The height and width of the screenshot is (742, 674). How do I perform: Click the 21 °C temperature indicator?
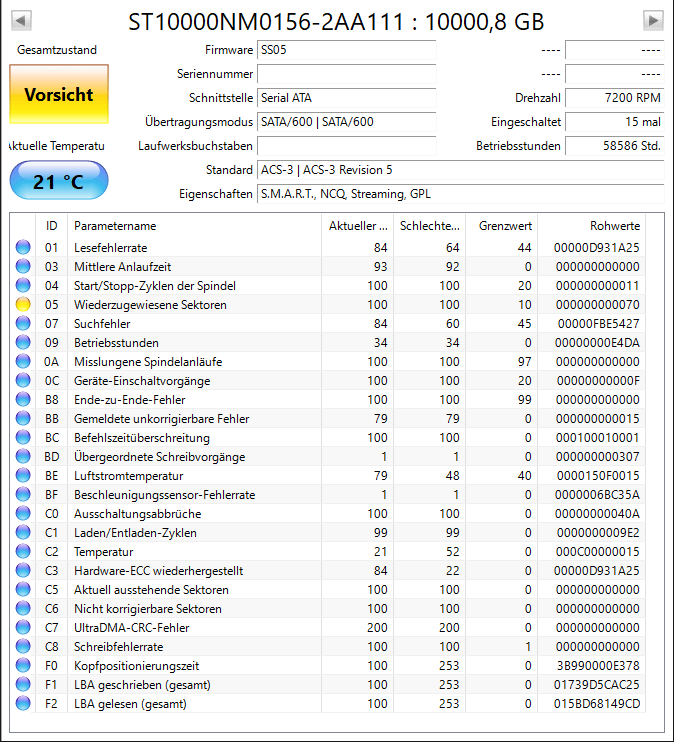[x=59, y=181]
